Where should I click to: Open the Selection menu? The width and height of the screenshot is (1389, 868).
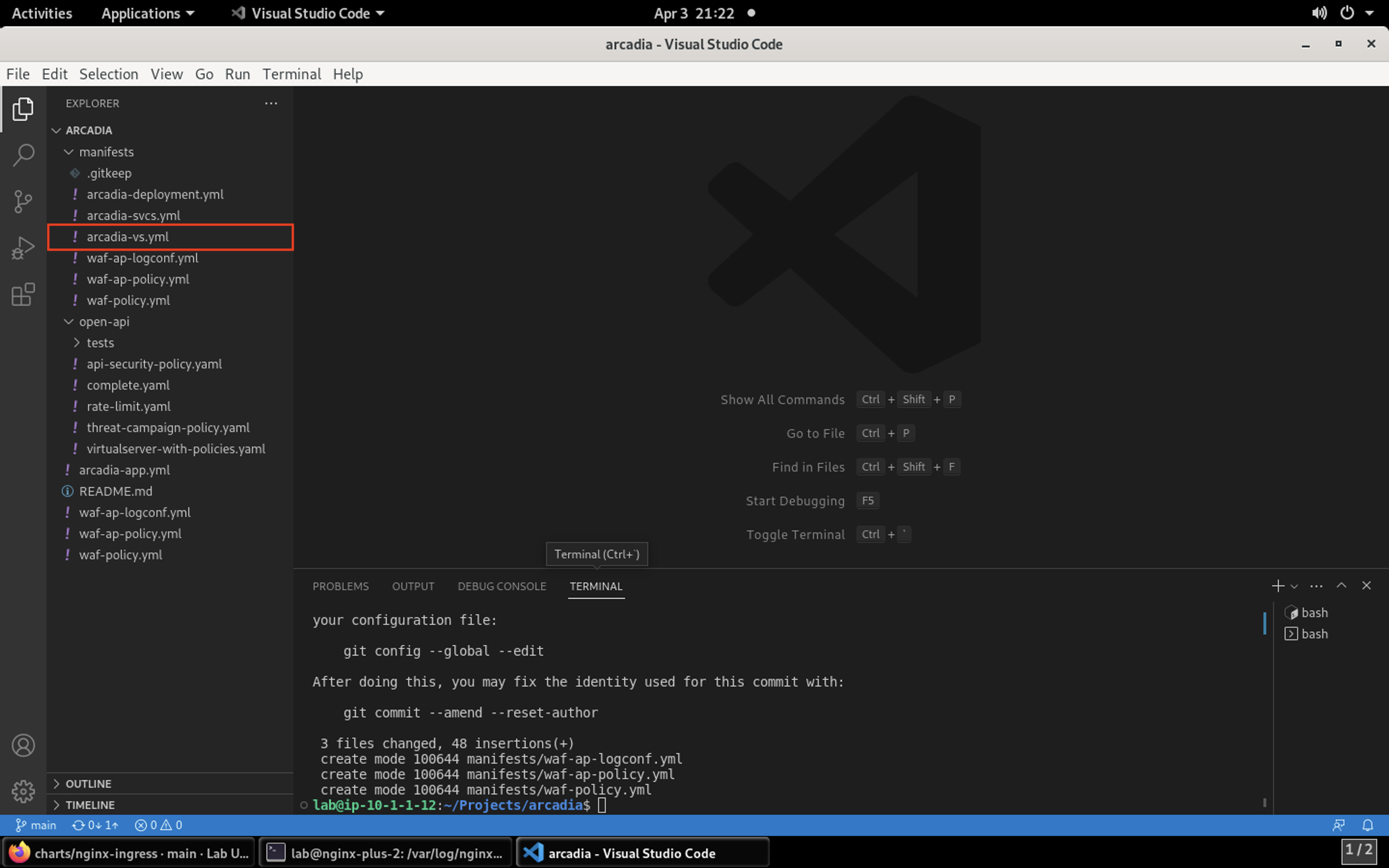tap(109, 74)
